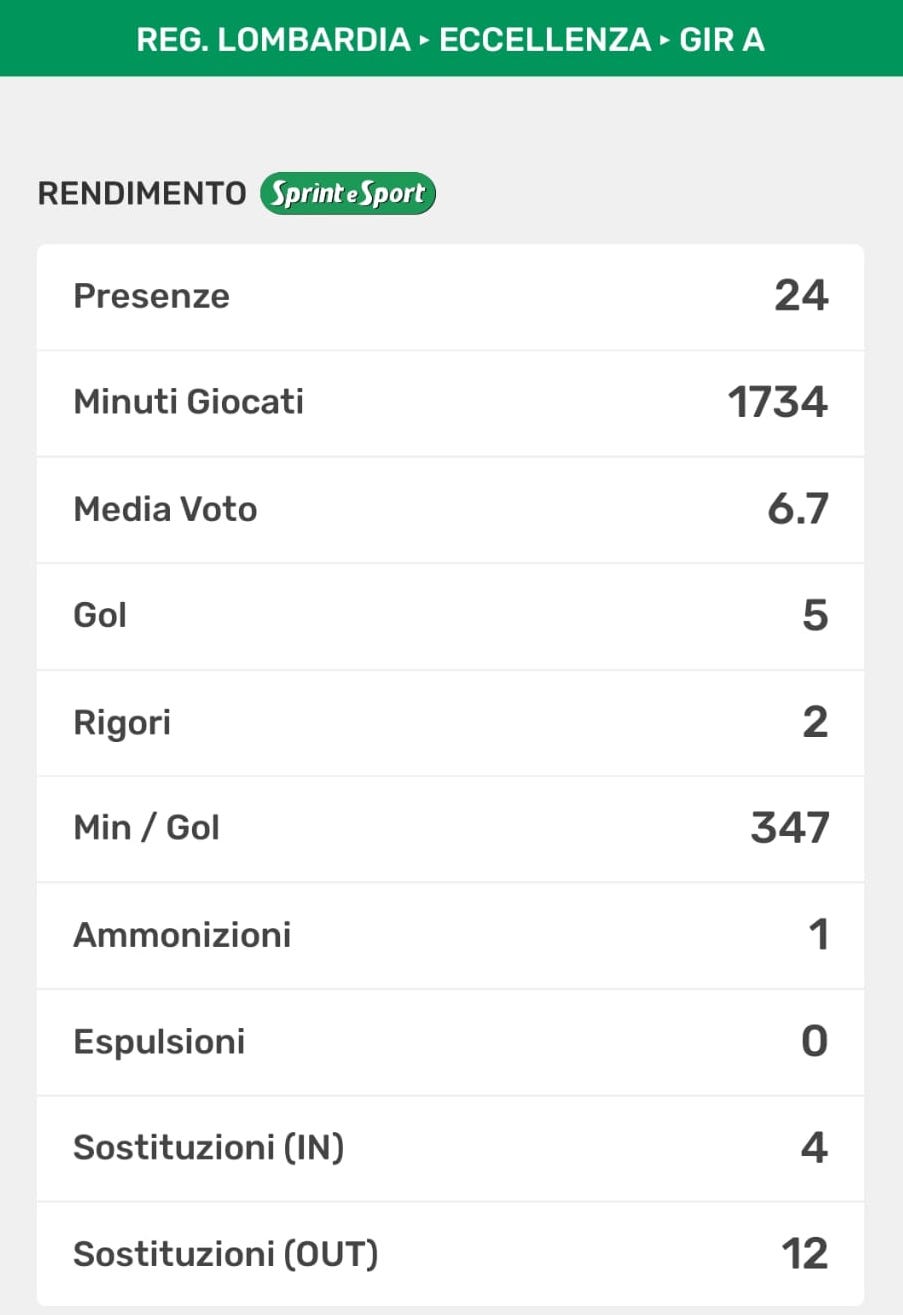Click the arrow between Lombardia and Eccellenza
The height and width of the screenshot is (1315, 903).
tap(425, 41)
